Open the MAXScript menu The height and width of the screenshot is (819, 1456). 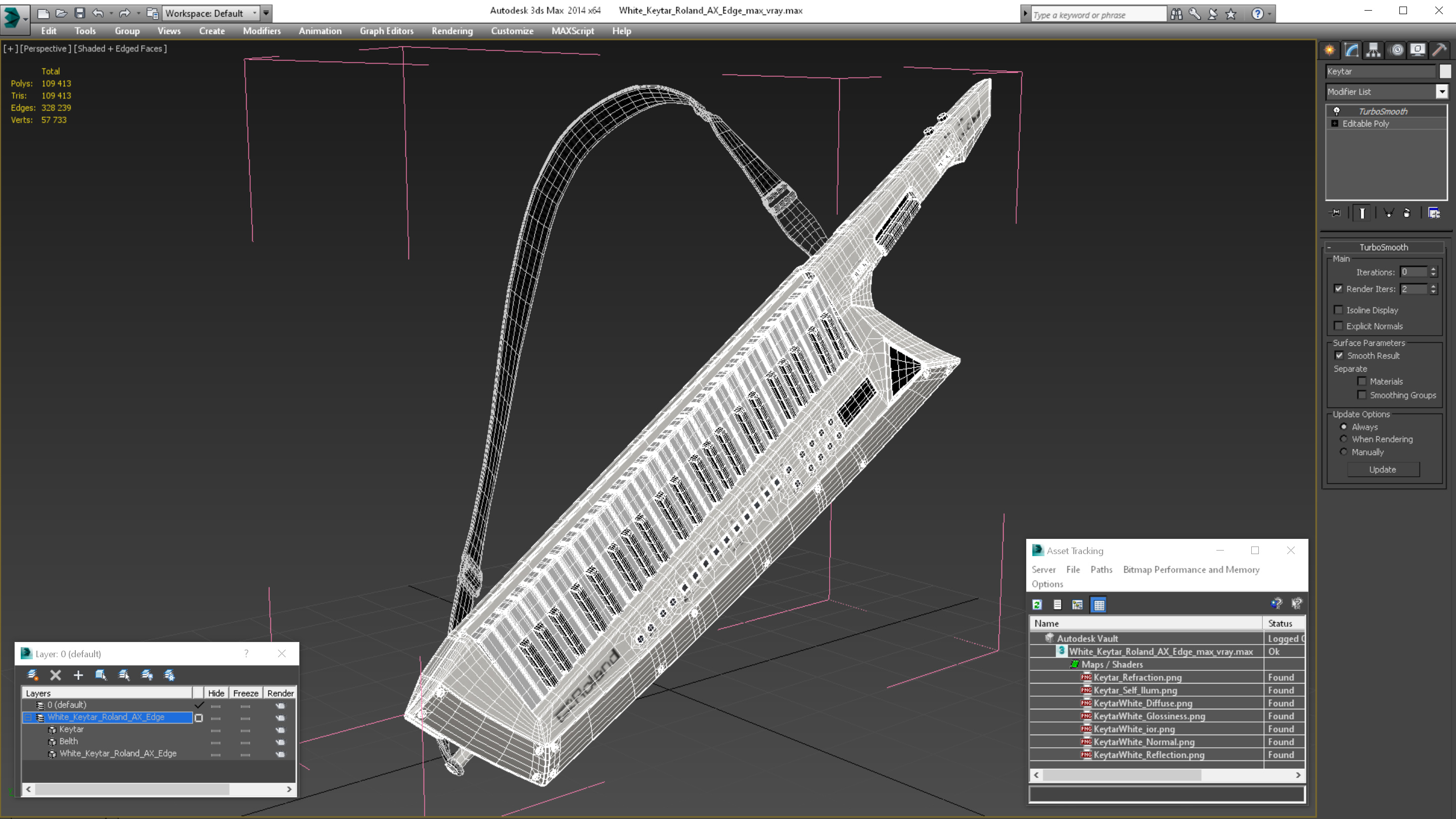pyautogui.click(x=573, y=31)
